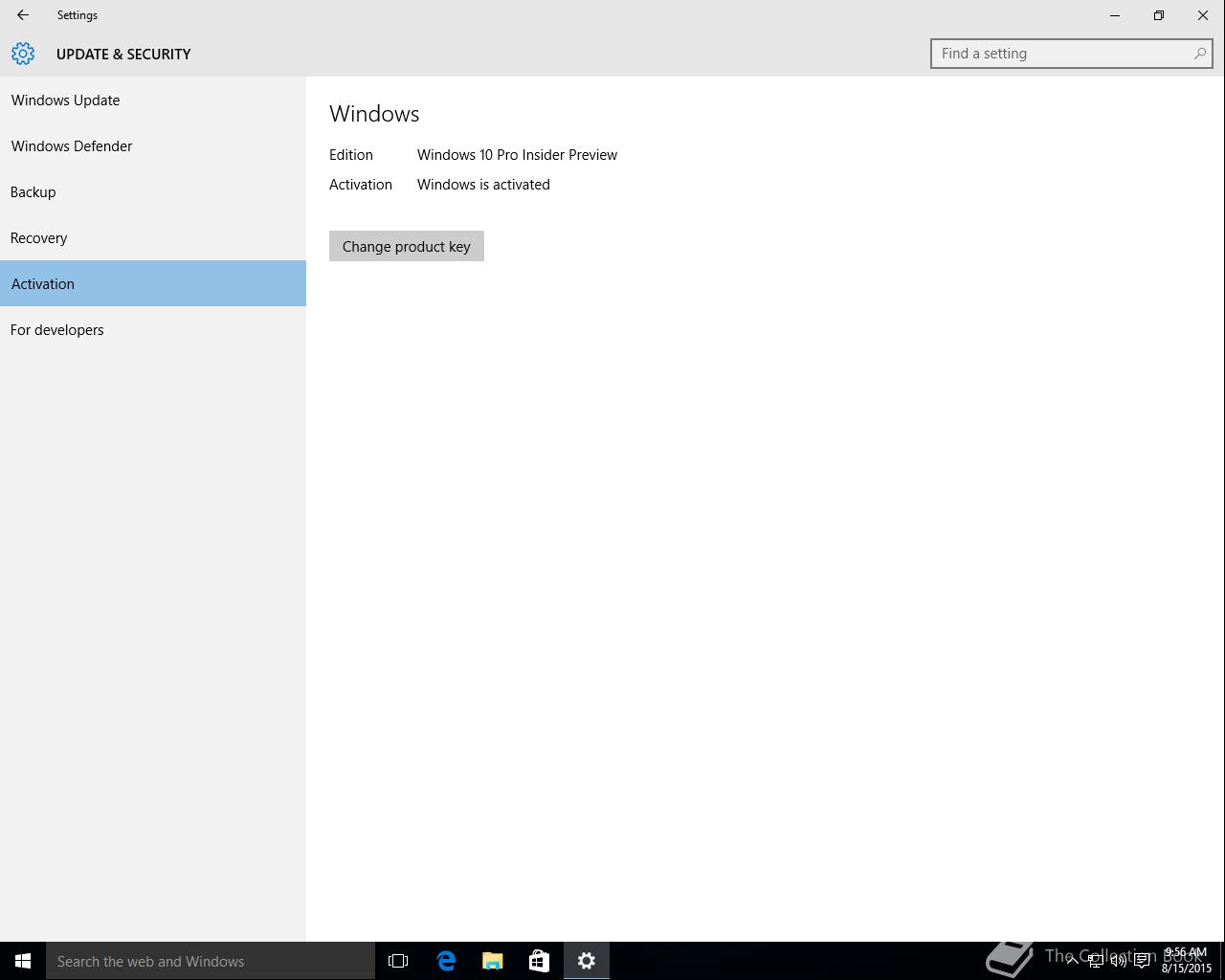Image resolution: width=1225 pixels, height=980 pixels.
Task: Select Windows Defender in the sidebar
Action: (153, 145)
